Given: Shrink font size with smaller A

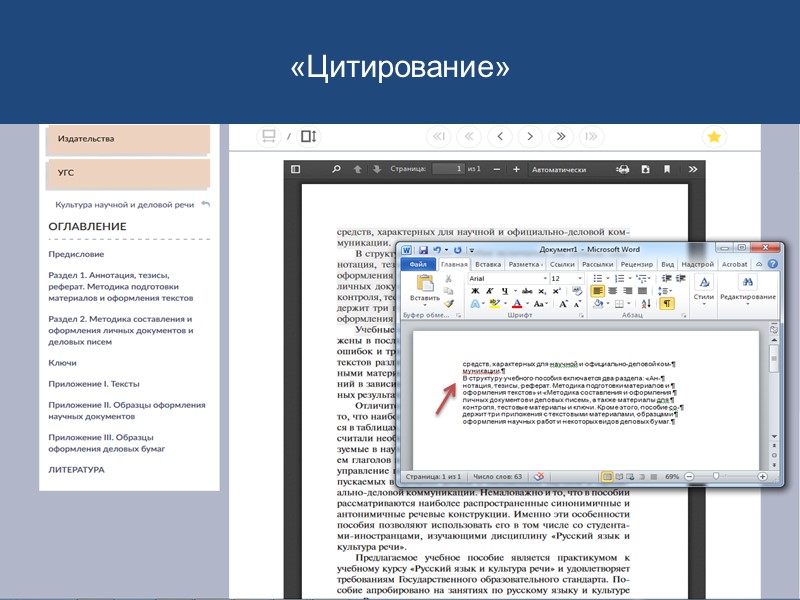Looking at the screenshot, I should [x=578, y=304].
